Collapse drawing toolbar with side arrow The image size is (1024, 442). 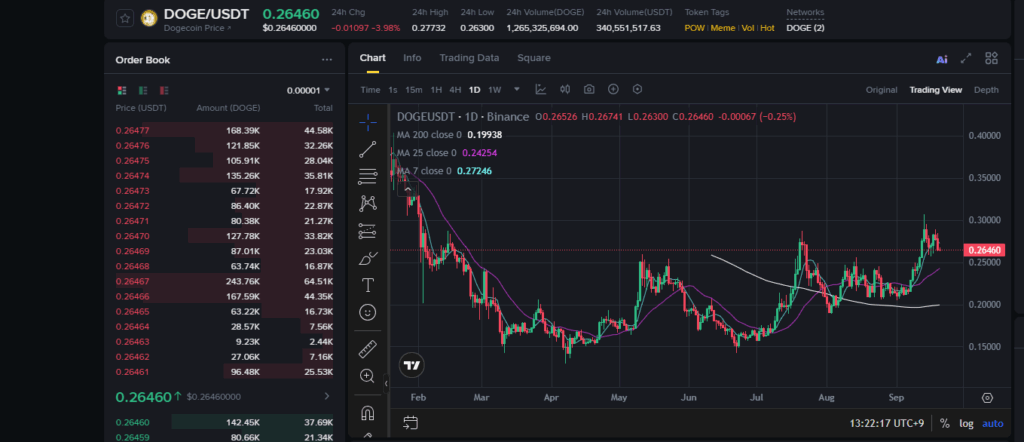(x=386, y=384)
